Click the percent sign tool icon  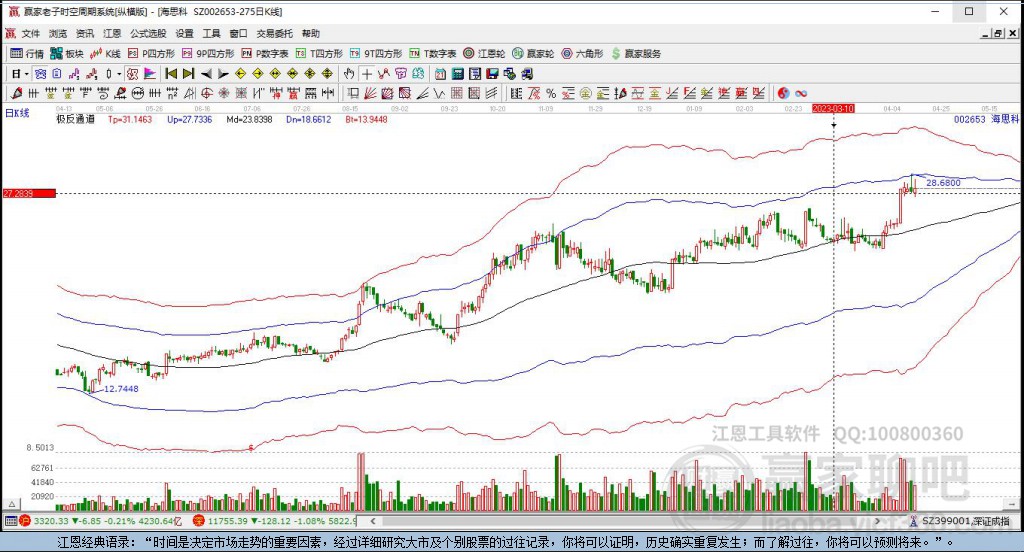[551, 93]
